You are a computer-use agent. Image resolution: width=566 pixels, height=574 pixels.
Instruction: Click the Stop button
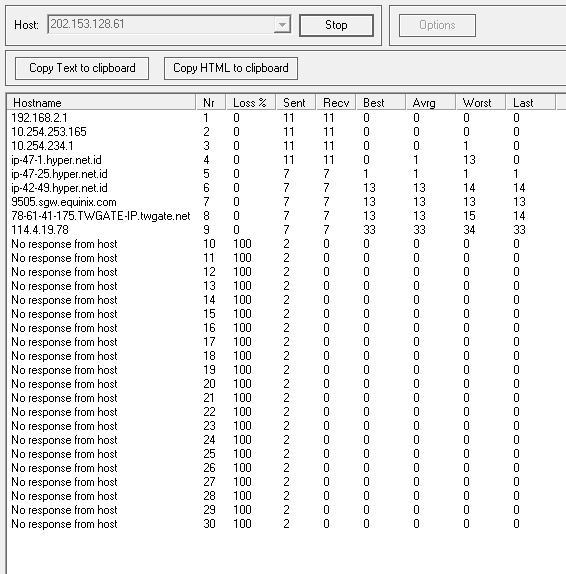(336, 25)
